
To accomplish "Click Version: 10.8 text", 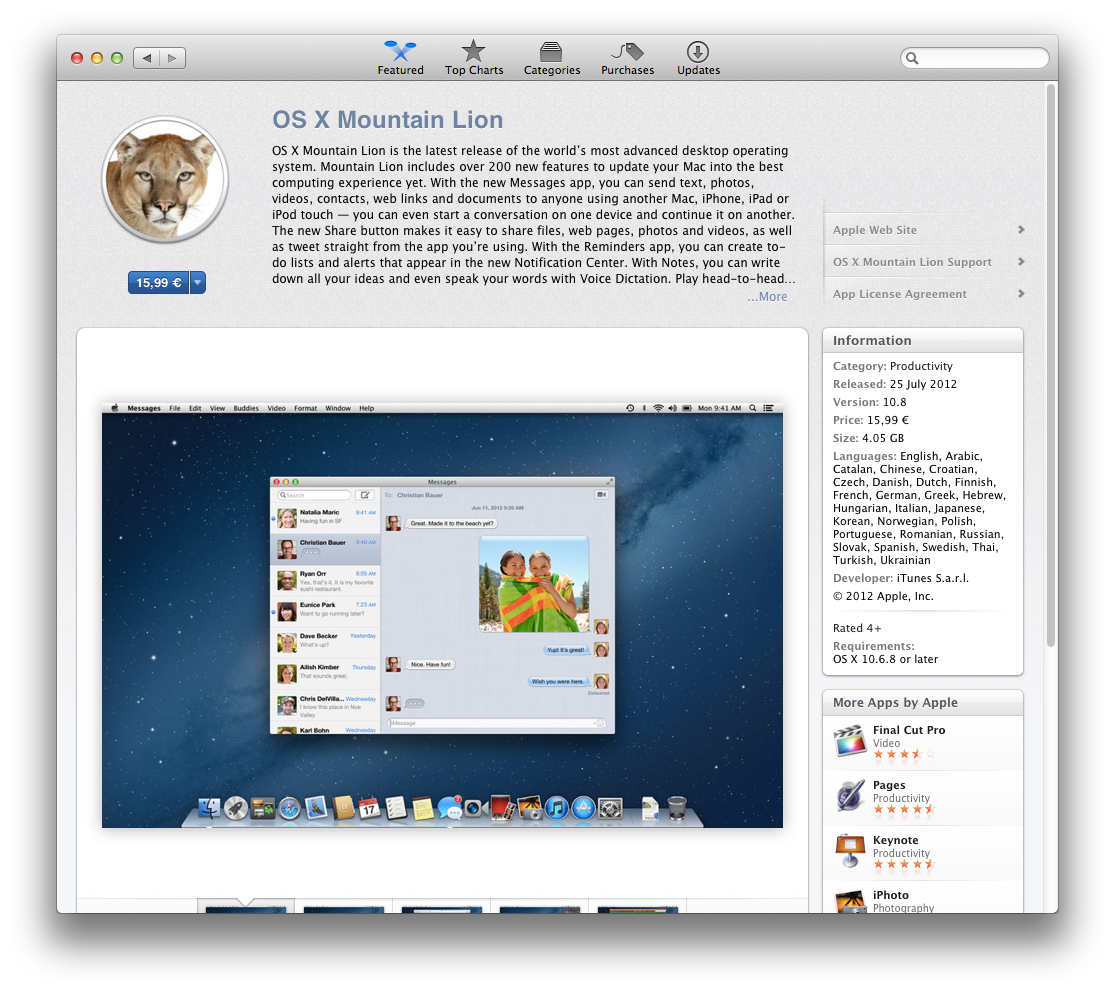I will pyautogui.click(x=869, y=402).
